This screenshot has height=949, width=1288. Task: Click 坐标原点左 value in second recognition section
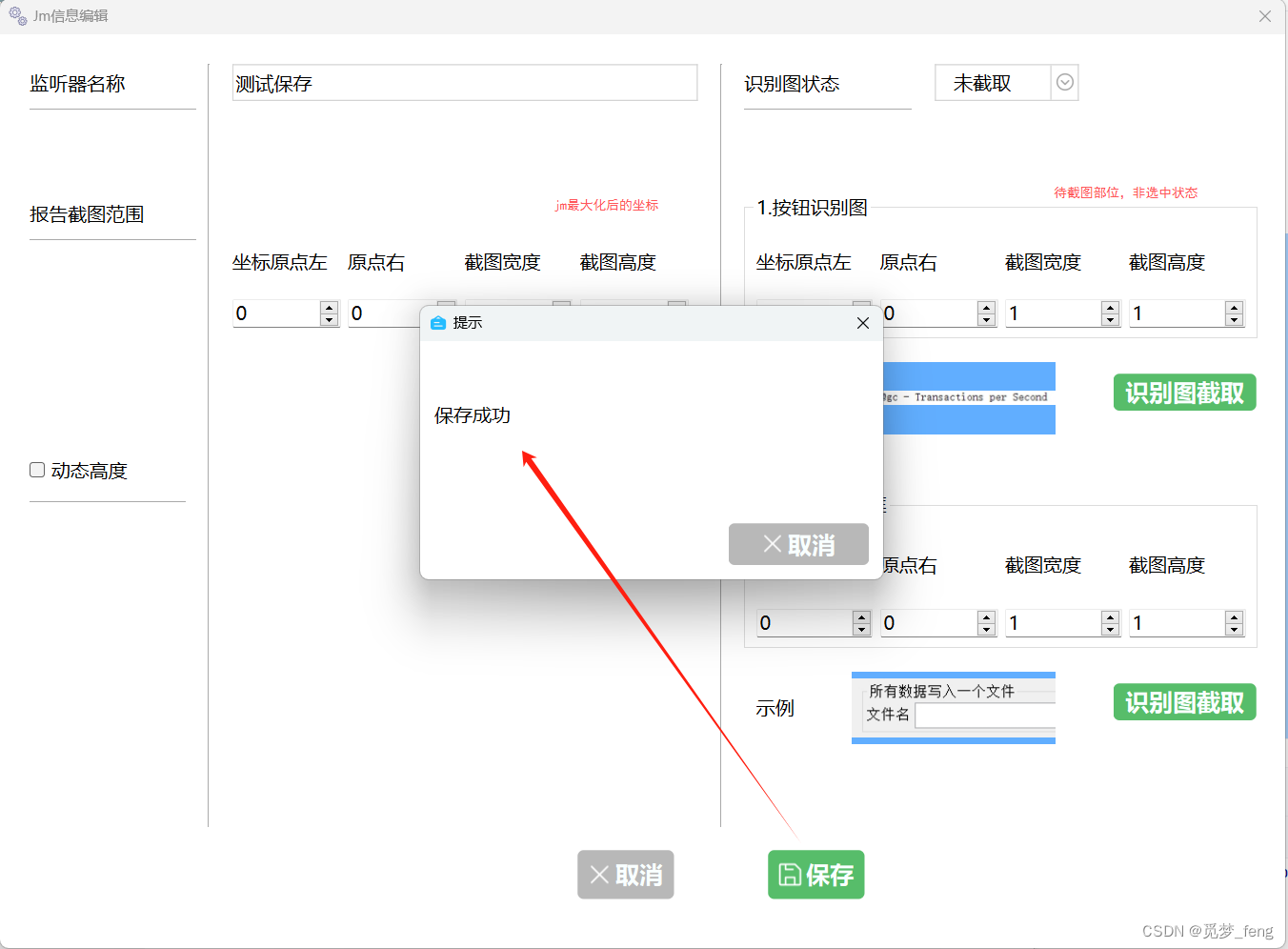pyautogui.click(x=805, y=623)
